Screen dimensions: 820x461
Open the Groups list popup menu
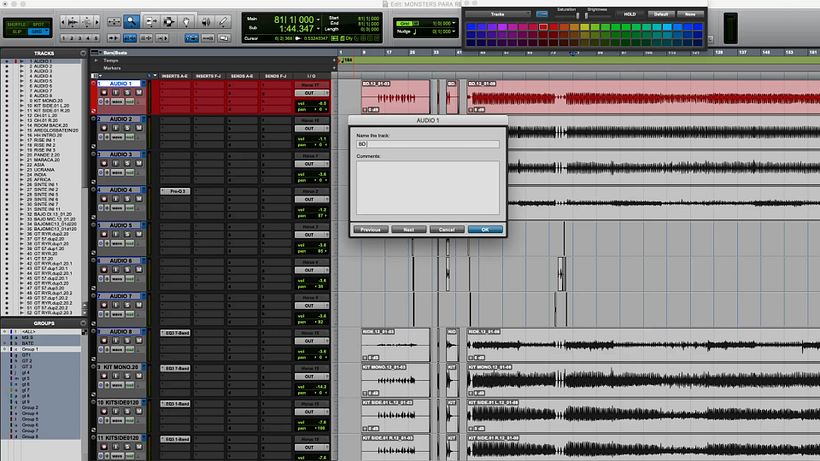pos(83,324)
